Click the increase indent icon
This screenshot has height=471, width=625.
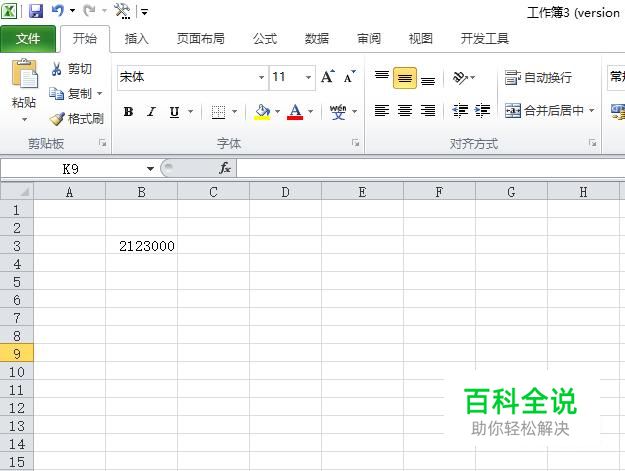point(482,110)
